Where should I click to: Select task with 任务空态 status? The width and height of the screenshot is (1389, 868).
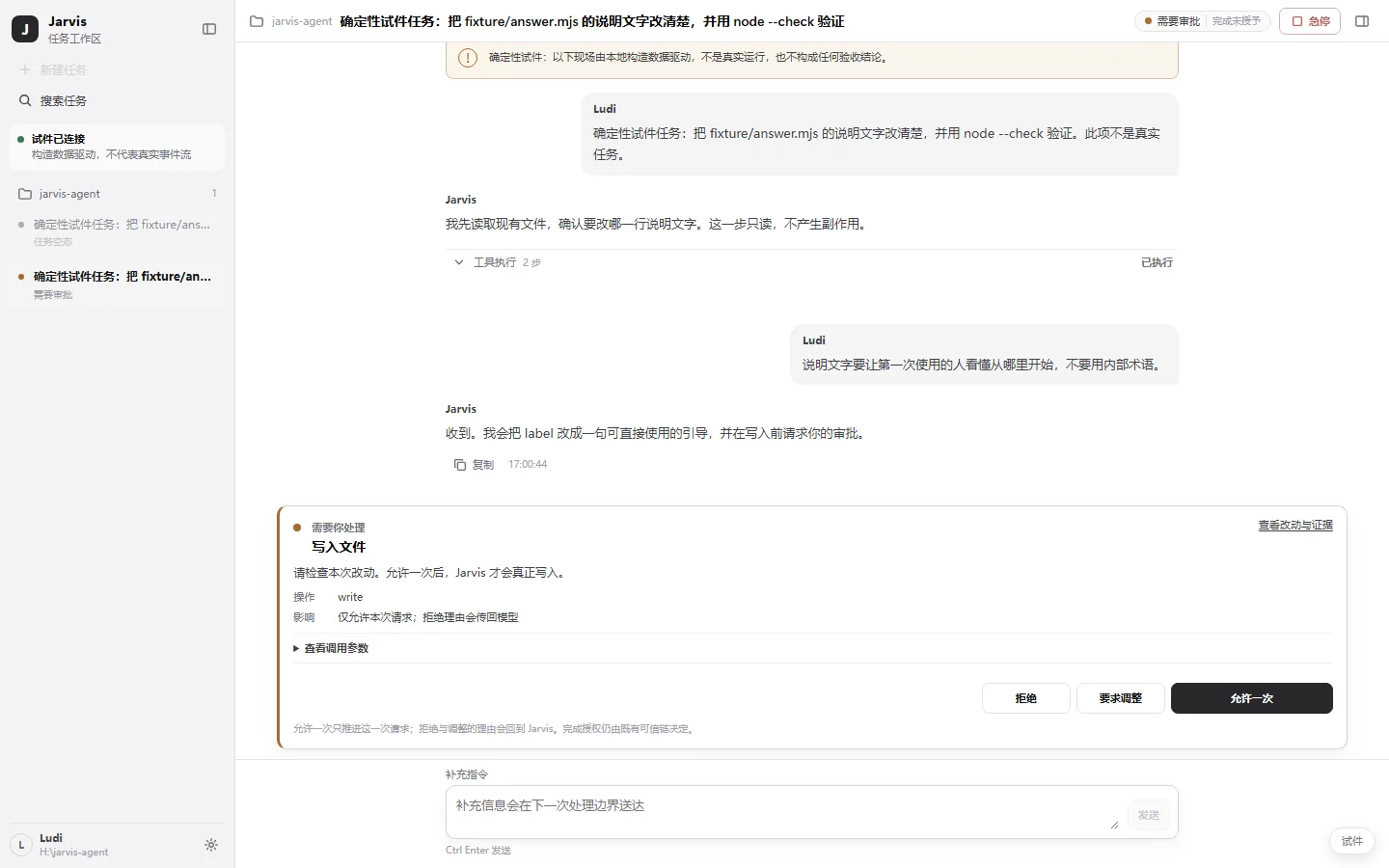(x=117, y=232)
